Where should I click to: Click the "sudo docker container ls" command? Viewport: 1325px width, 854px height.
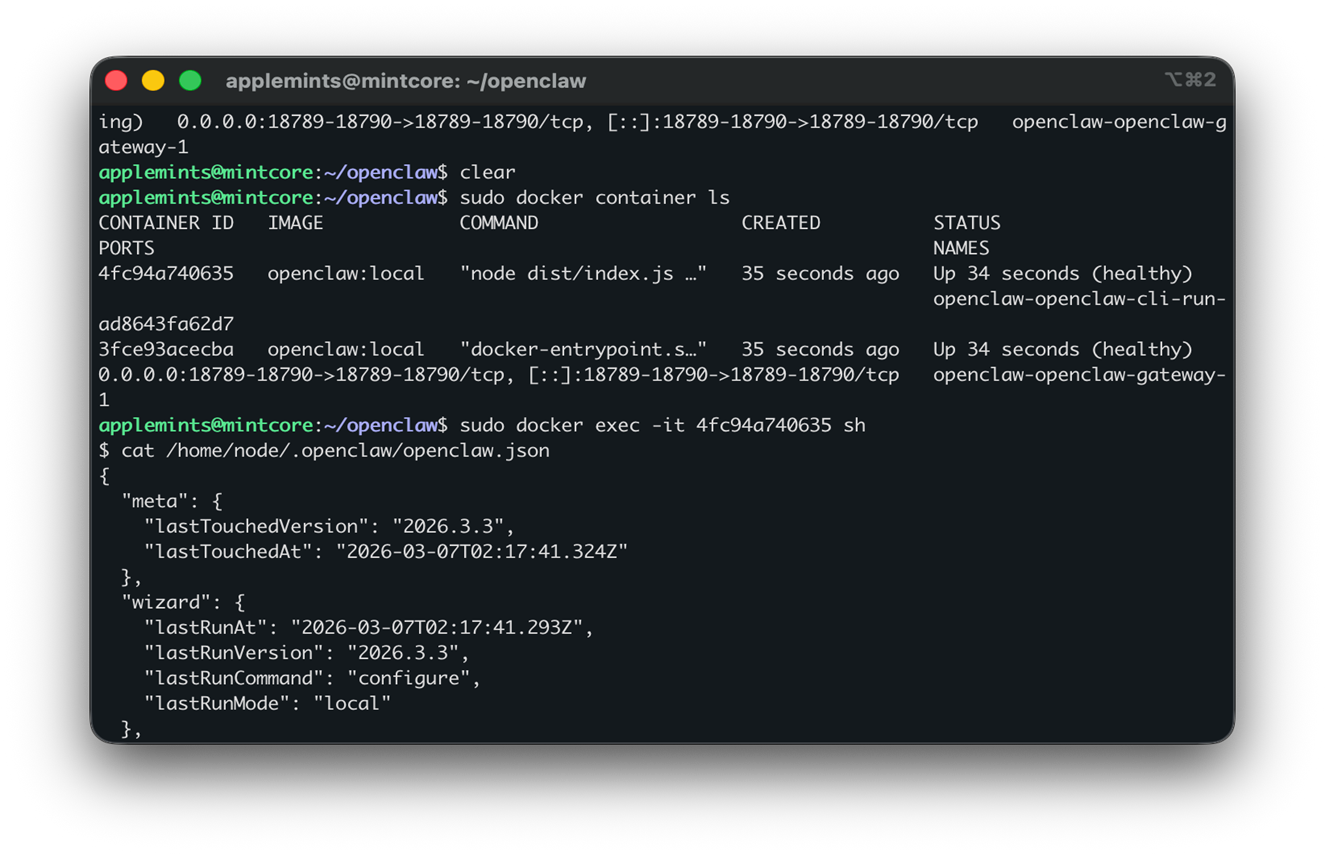click(x=595, y=198)
